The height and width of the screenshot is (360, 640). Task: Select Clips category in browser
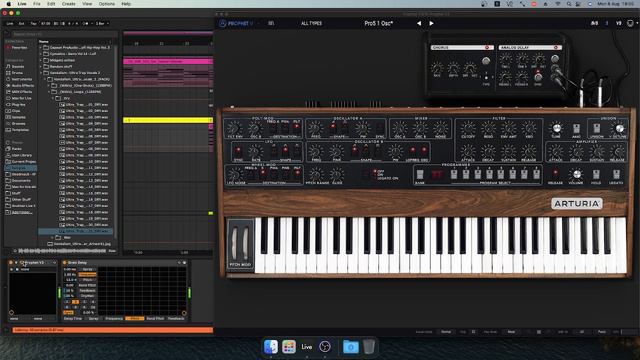(14, 111)
